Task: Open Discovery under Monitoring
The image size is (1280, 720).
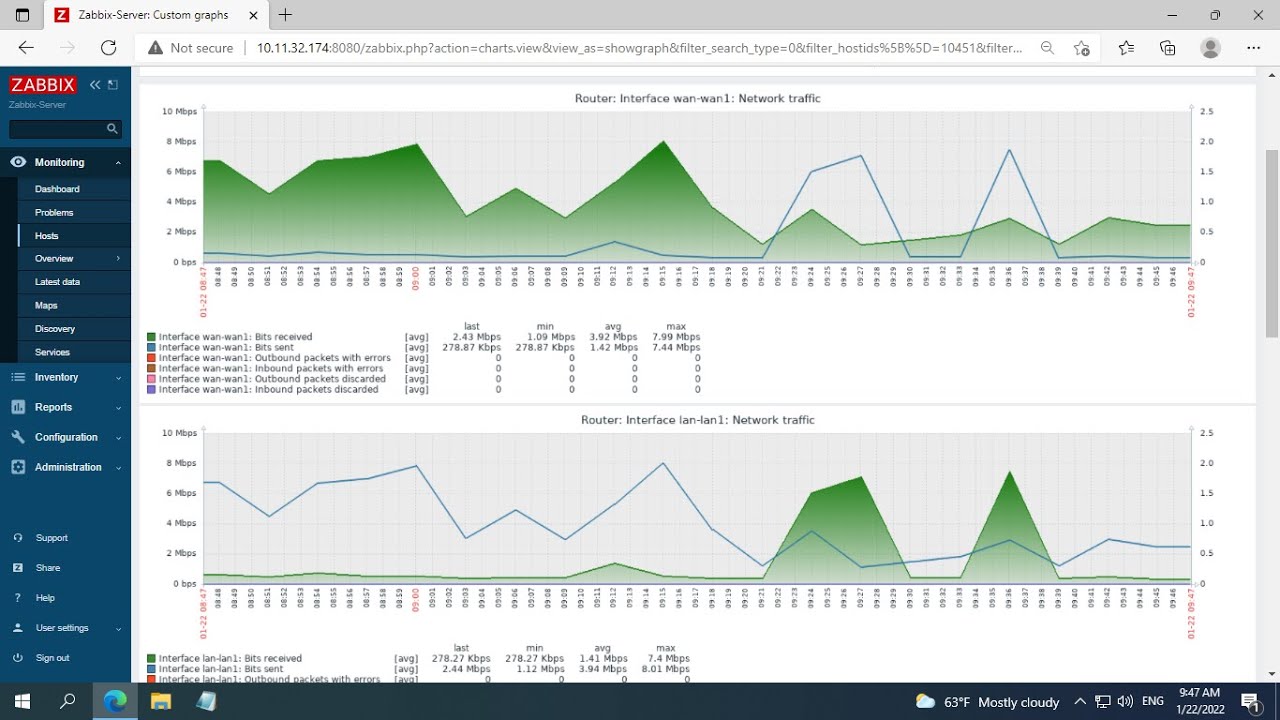Action: [x=55, y=328]
